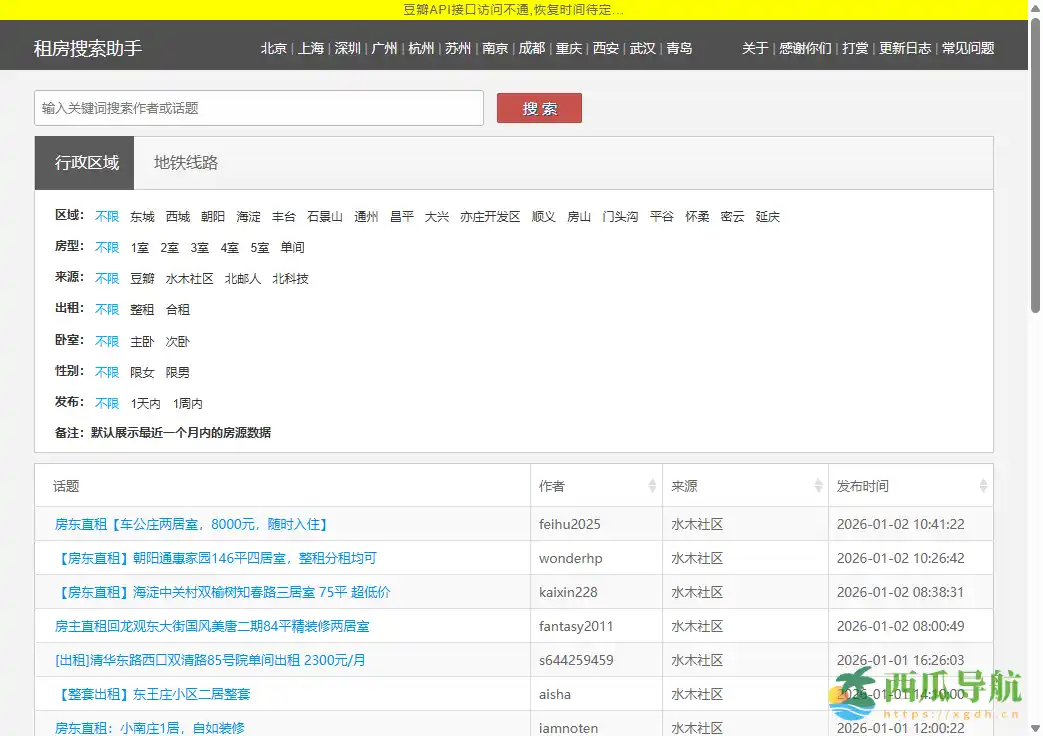Viewport: 1043px width, 736px height.
Task: Open the 车公庄两居室 listing
Action: [x=195, y=523]
